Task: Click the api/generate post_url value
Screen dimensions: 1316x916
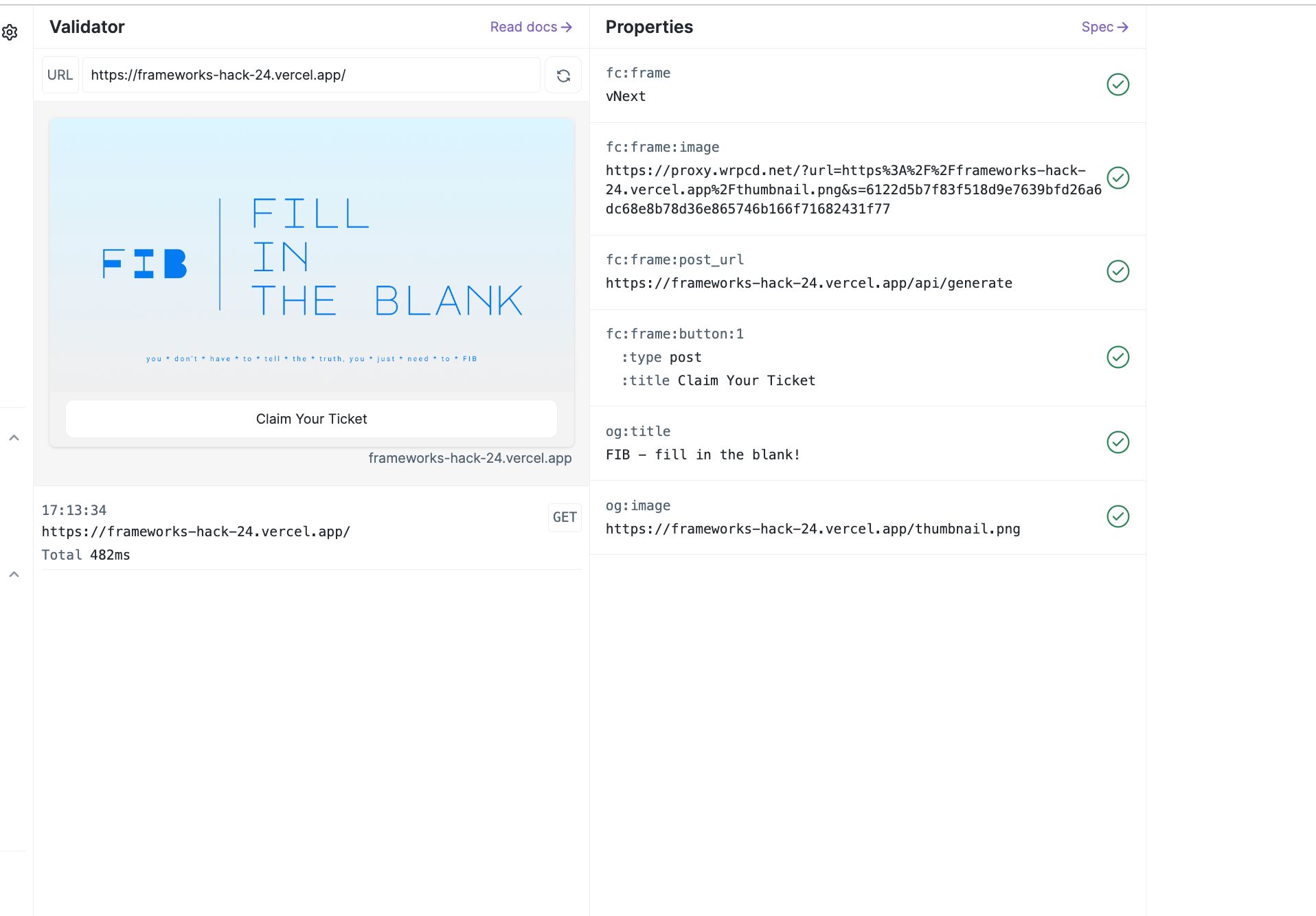Action: tap(809, 283)
